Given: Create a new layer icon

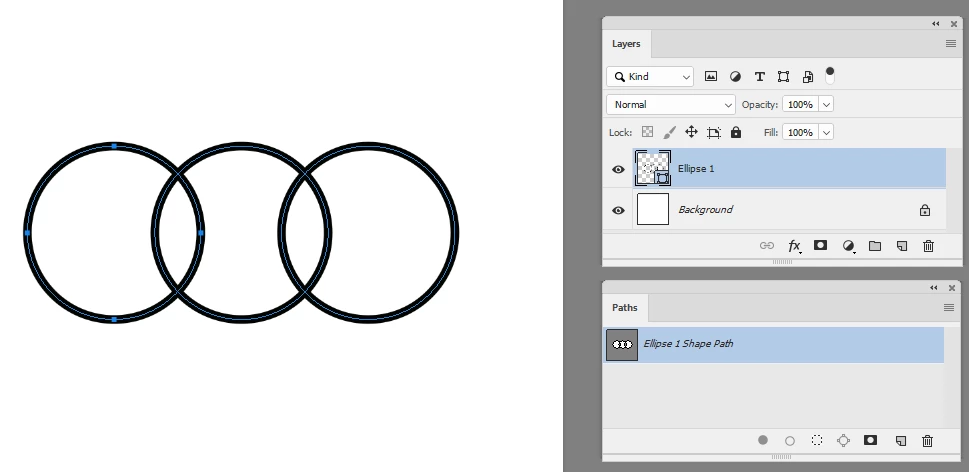Looking at the screenshot, I should click(x=902, y=246).
